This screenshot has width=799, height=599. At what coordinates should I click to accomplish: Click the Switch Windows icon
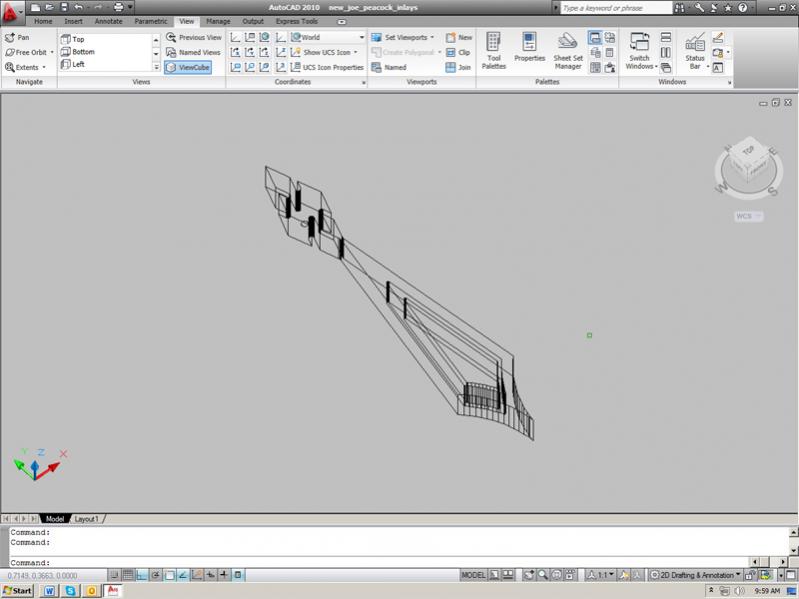pos(639,42)
